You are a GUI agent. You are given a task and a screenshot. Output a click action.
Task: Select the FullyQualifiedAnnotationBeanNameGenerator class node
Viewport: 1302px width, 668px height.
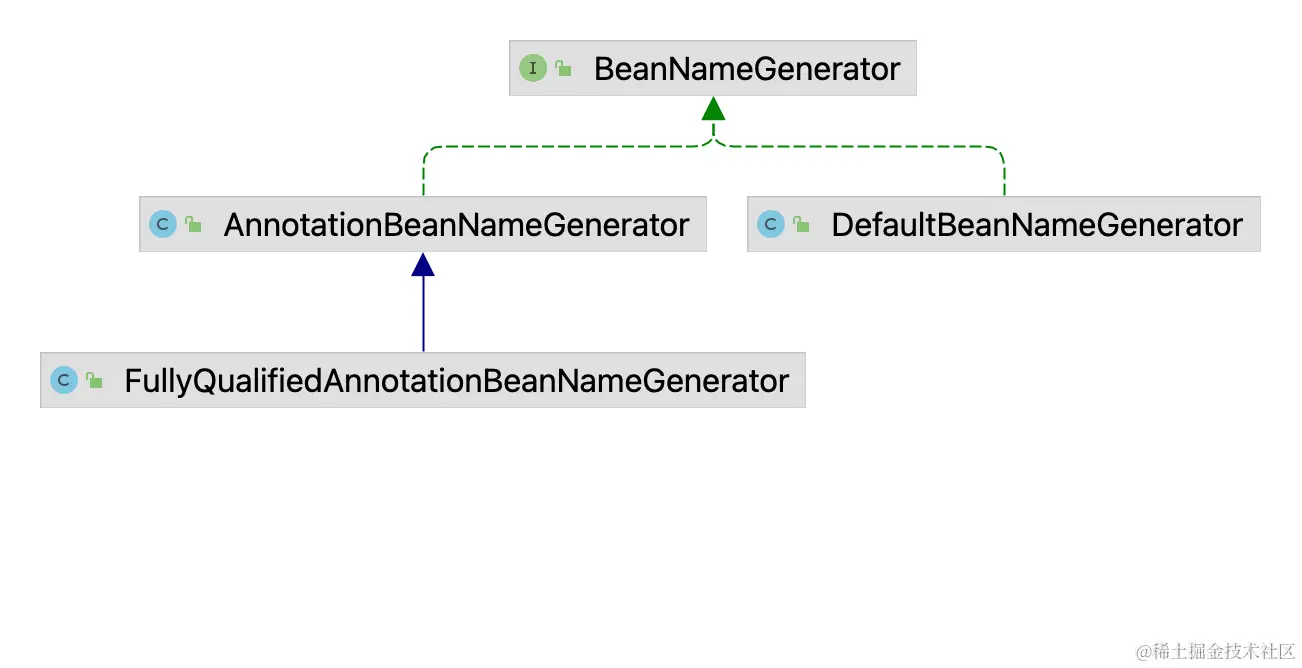423,380
